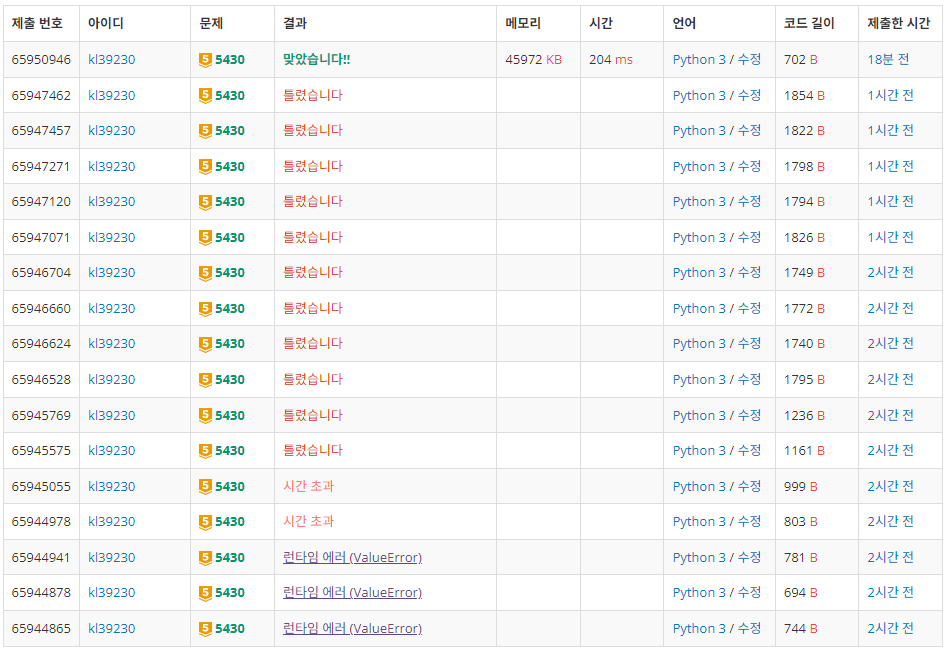The image size is (951, 651).
Task: Open runtime error ValueError details for 65944941
Action: pos(352,557)
